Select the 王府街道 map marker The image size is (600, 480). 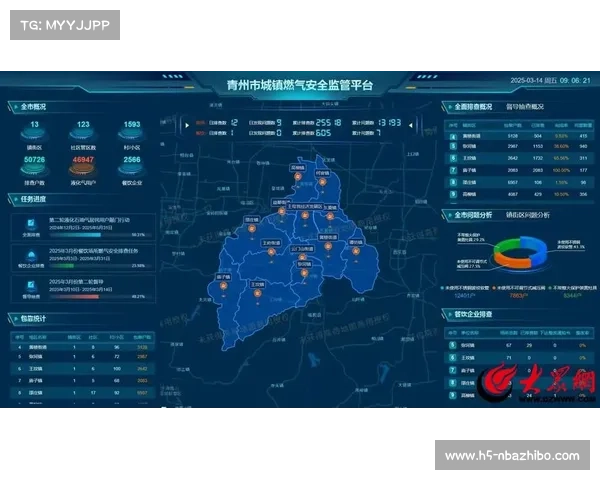pyautogui.click(x=271, y=252)
